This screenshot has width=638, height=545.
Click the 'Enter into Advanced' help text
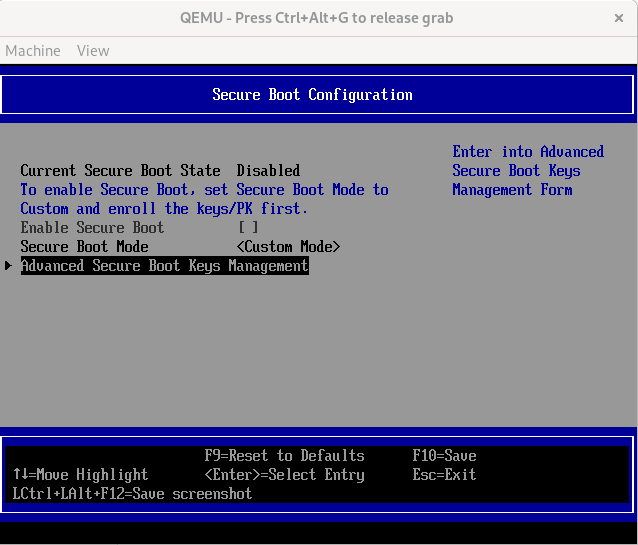point(528,152)
